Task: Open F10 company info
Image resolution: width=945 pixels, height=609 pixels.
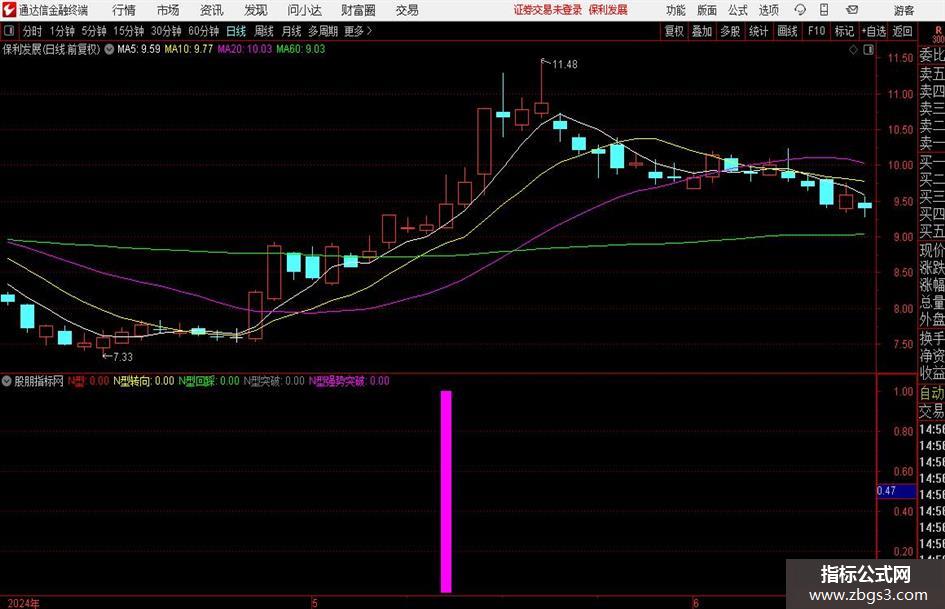Action: click(816, 31)
